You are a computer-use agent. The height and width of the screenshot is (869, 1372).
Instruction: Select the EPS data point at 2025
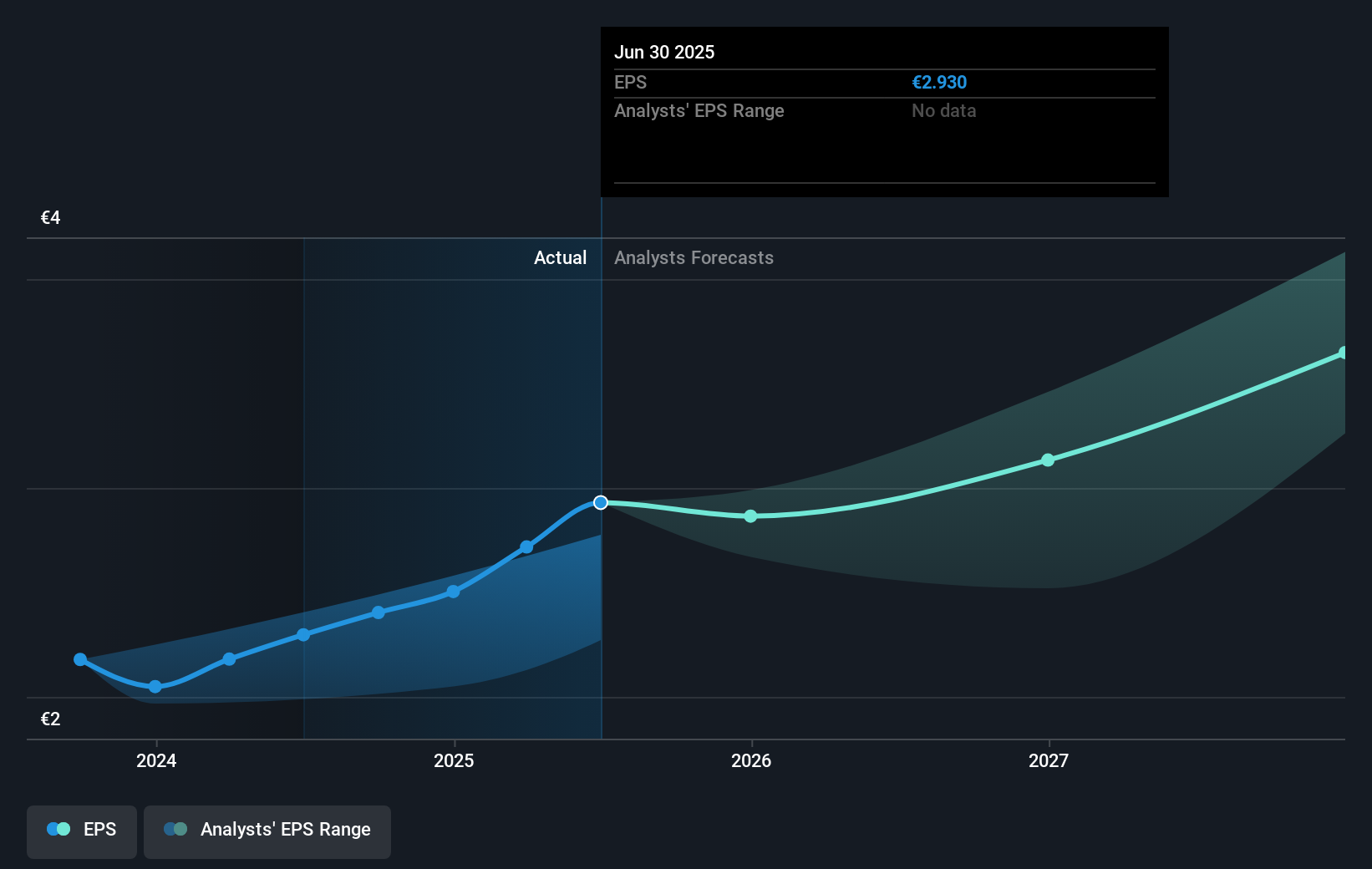click(x=453, y=592)
